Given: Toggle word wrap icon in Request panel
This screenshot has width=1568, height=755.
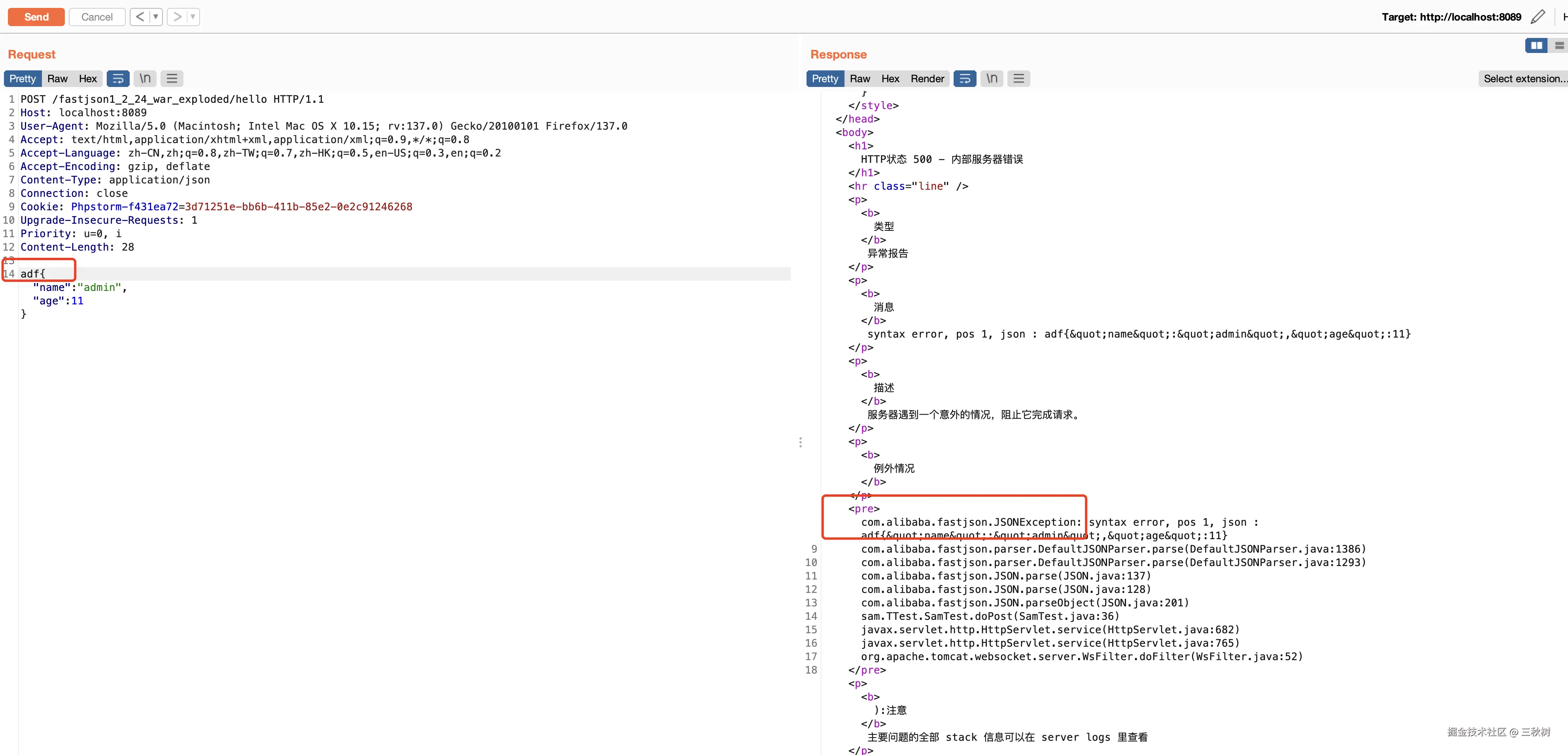Looking at the screenshot, I should point(118,79).
